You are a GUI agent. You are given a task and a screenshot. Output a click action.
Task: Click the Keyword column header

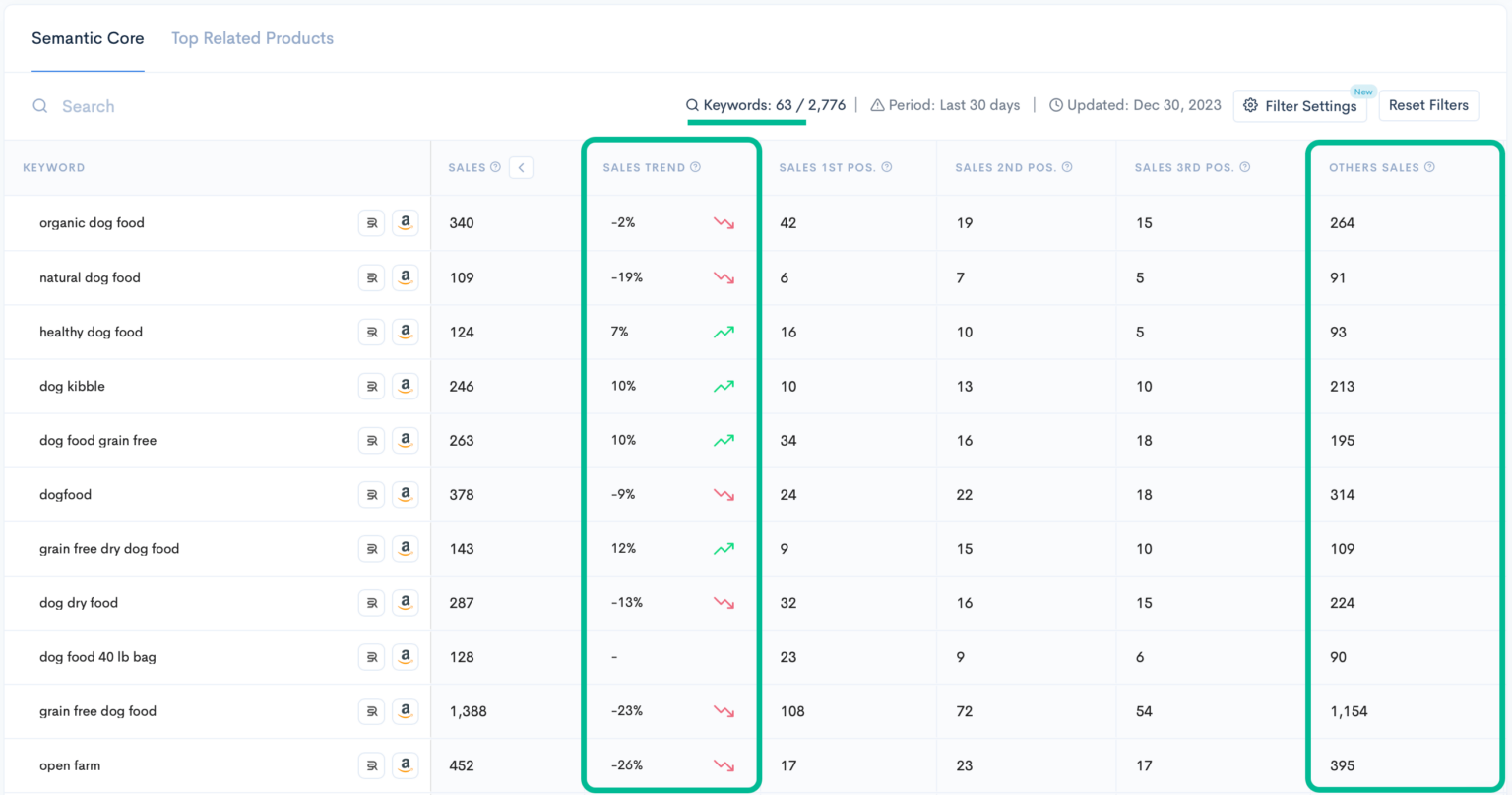coord(54,168)
